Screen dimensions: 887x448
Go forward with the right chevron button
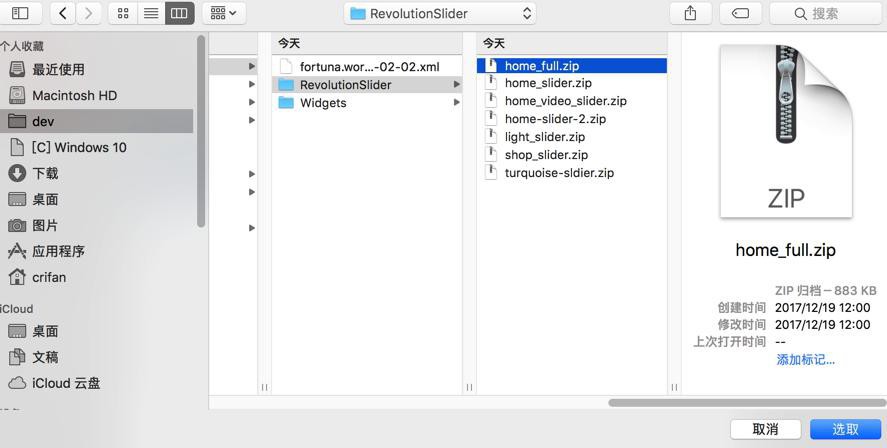(88, 13)
